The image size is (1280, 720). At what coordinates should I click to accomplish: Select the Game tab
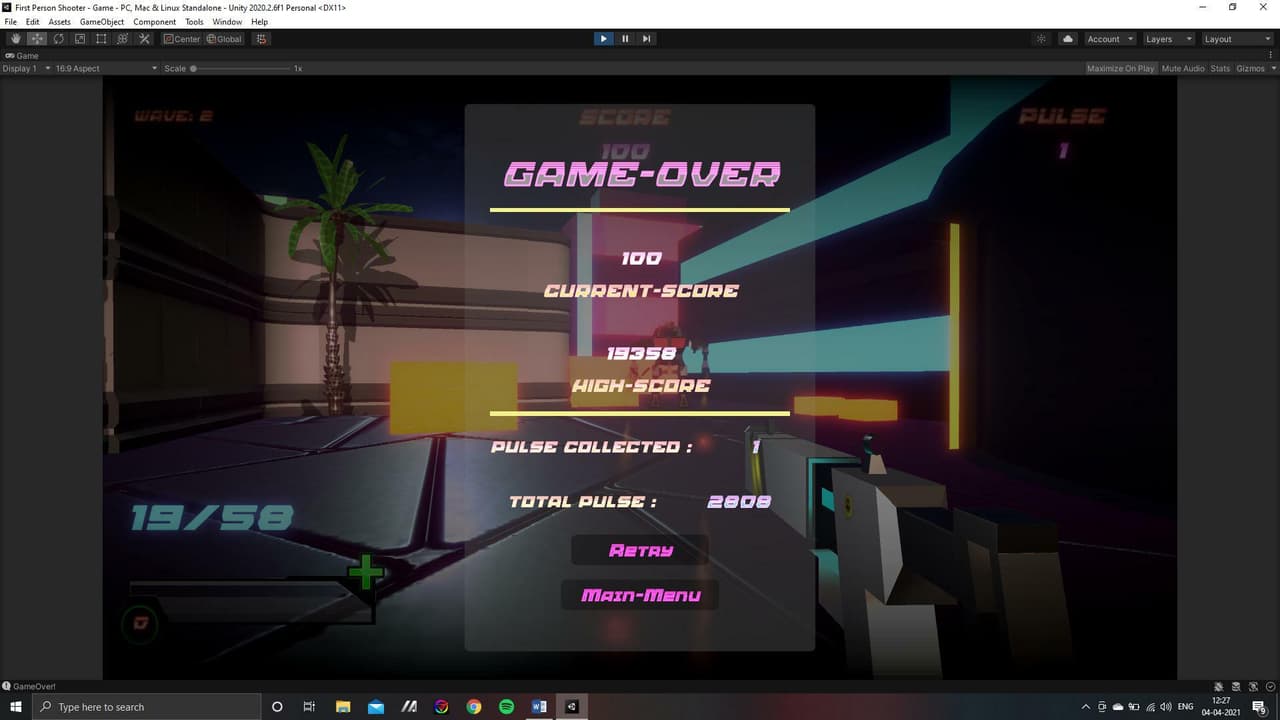(x=22, y=55)
